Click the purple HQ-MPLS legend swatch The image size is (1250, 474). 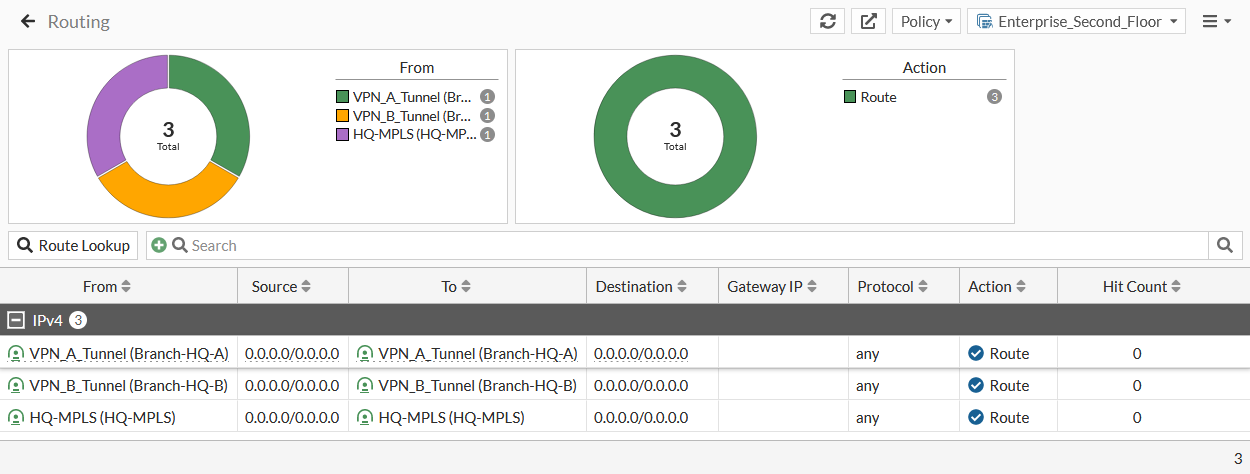343,134
